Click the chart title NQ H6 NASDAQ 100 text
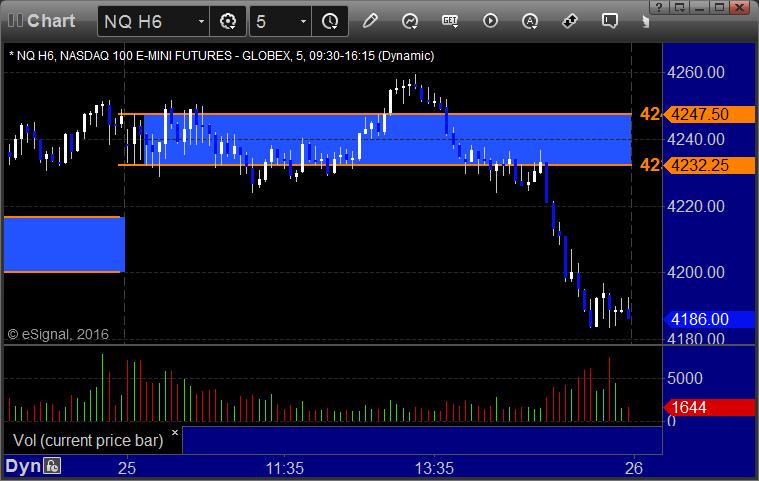759x481 pixels. [x=222, y=56]
